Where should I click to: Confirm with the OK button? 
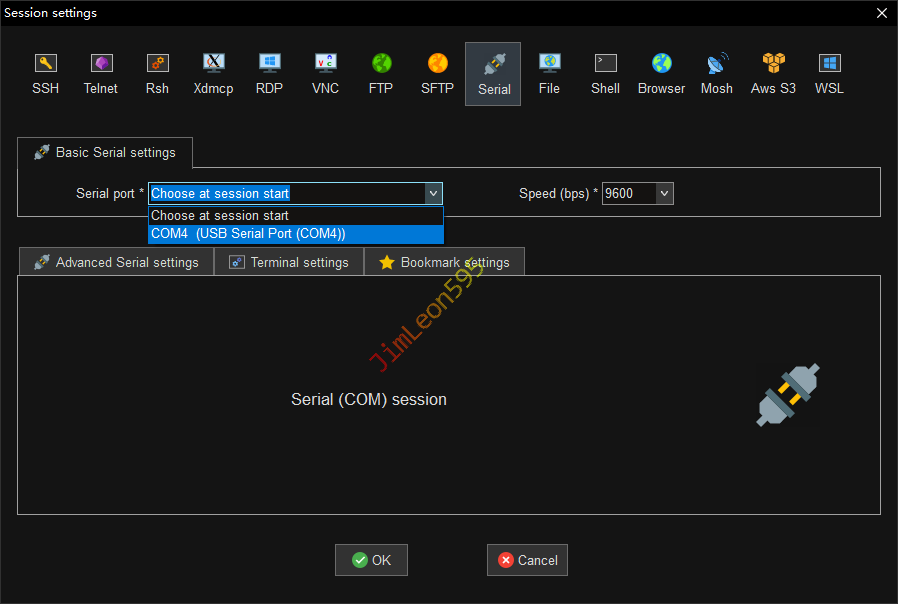tap(371, 560)
